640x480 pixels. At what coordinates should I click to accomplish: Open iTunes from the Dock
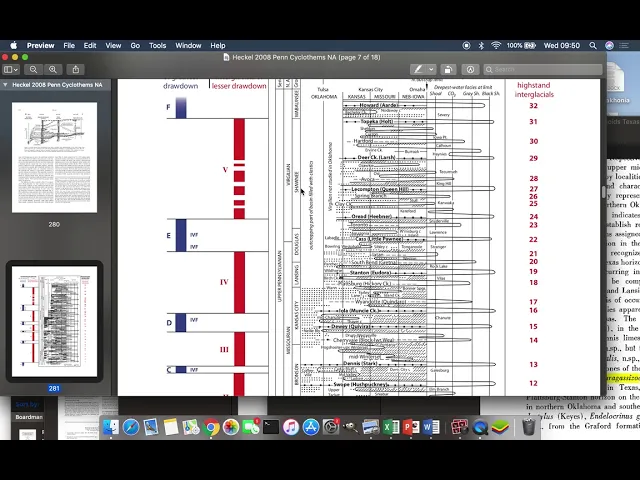[x=291, y=427]
